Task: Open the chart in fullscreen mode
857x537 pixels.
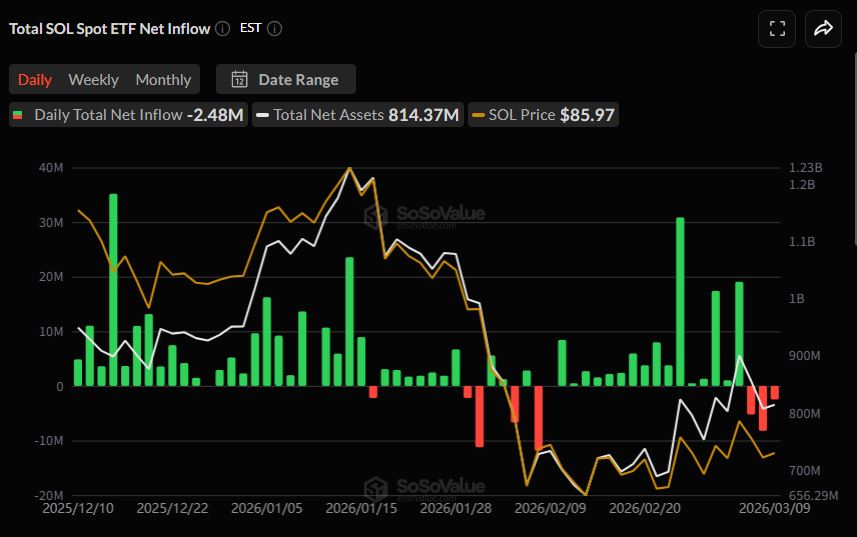Action: pyautogui.click(x=777, y=29)
